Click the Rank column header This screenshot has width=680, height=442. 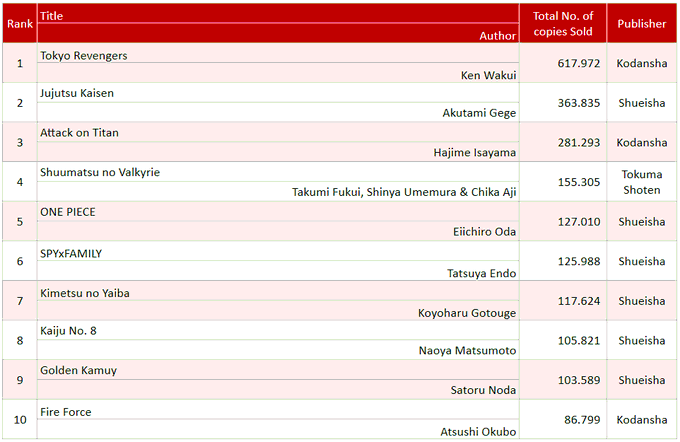20,24
